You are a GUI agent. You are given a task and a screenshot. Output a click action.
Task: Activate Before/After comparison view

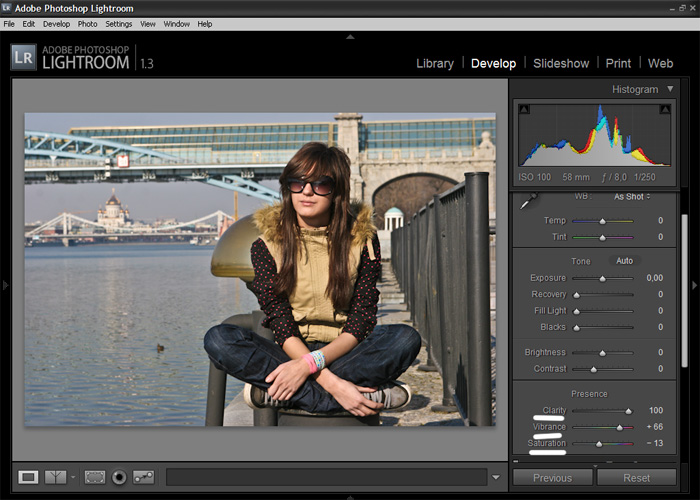[56, 477]
